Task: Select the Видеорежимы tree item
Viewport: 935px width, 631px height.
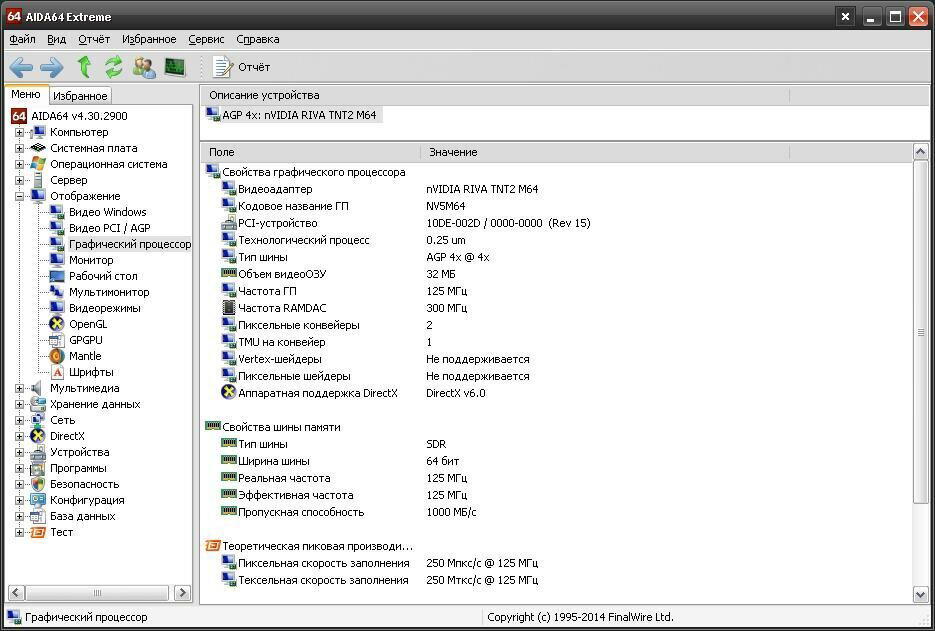Action: [105, 308]
